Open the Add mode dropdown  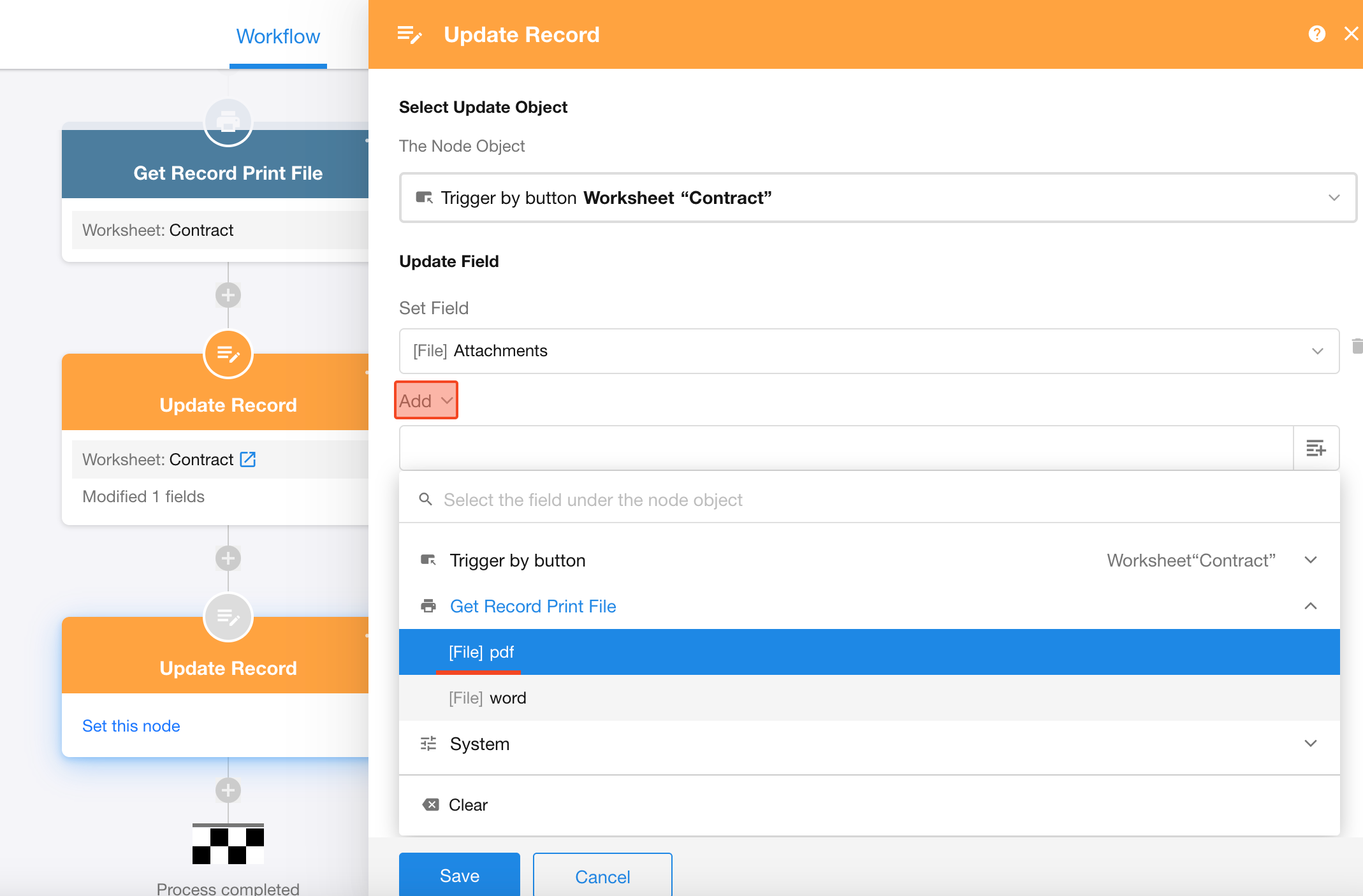pyautogui.click(x=426, y=401)
